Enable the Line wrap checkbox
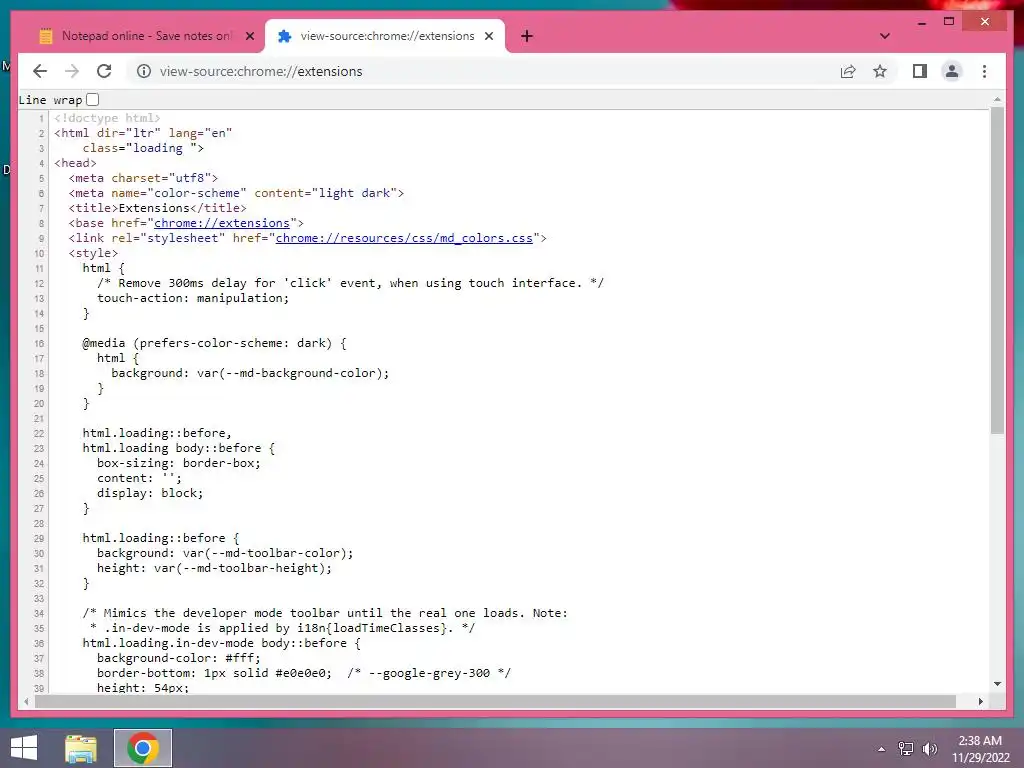Viewport: 1024px width, 768px height. [x=93, y=100]
